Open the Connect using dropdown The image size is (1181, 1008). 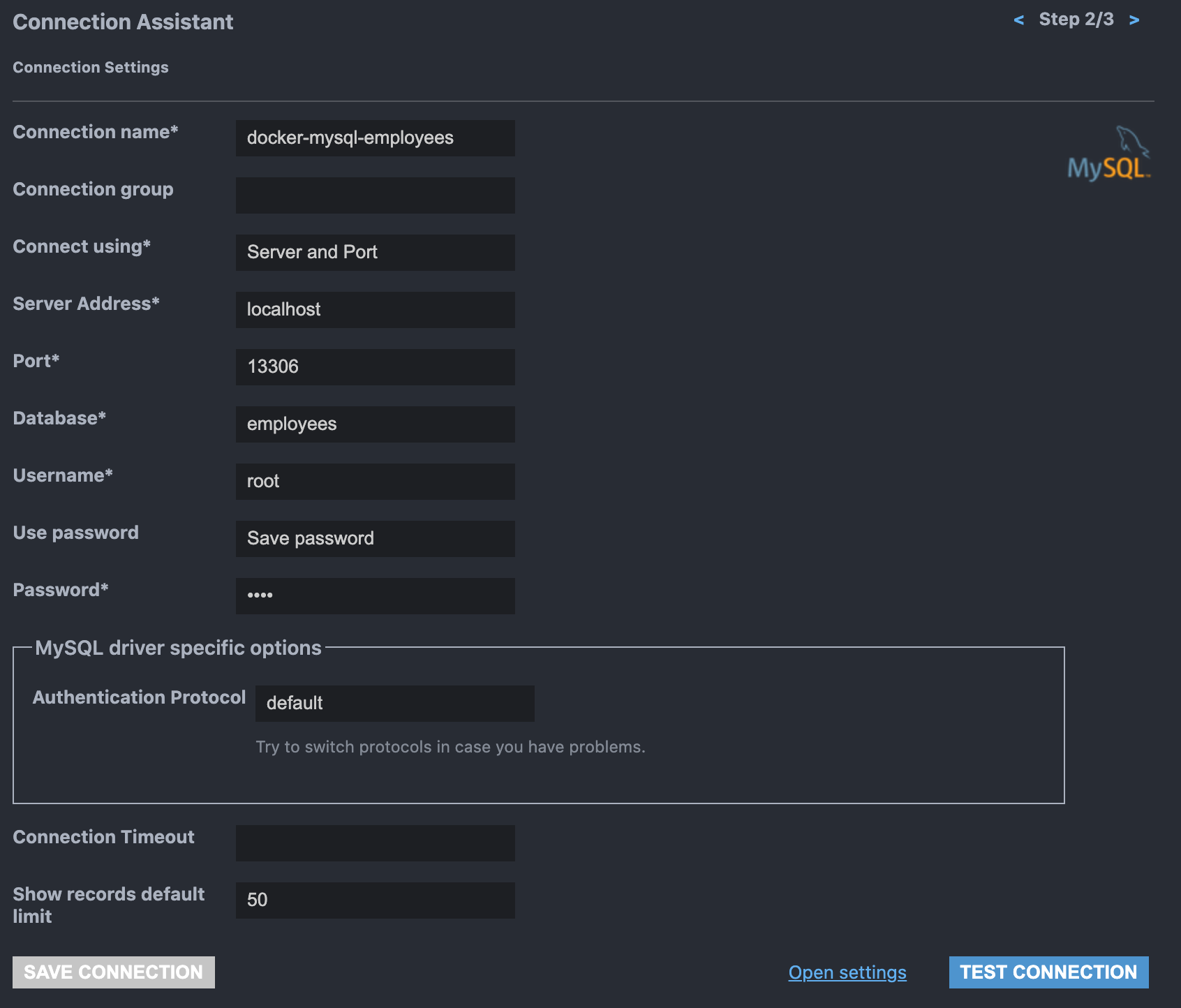375,252
